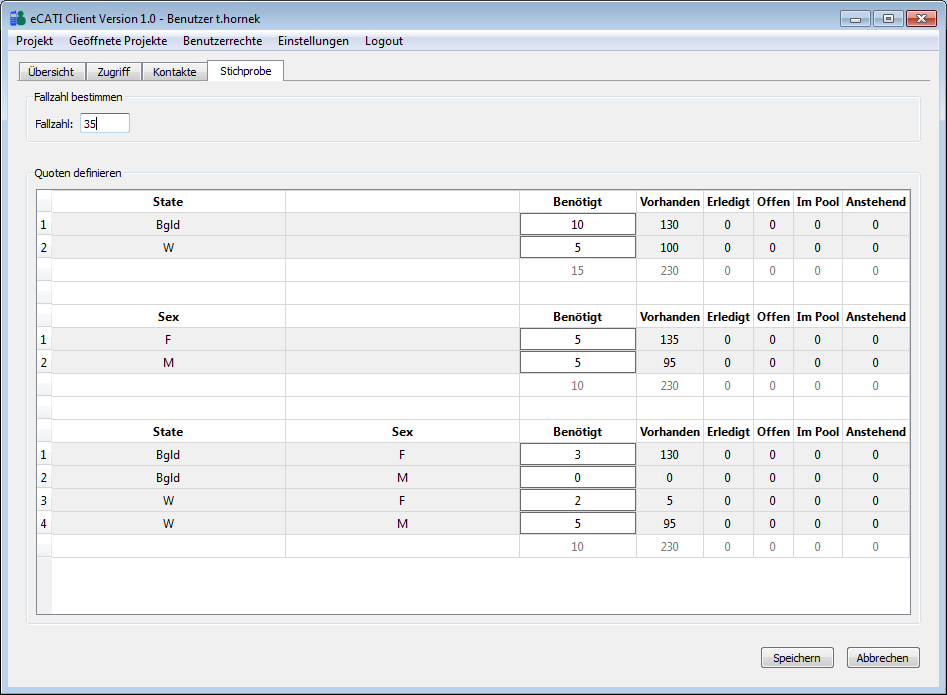The image size is (947, 695).
Task: Click the eCATI app icon in title bar
Action: [x=17, y=18]
